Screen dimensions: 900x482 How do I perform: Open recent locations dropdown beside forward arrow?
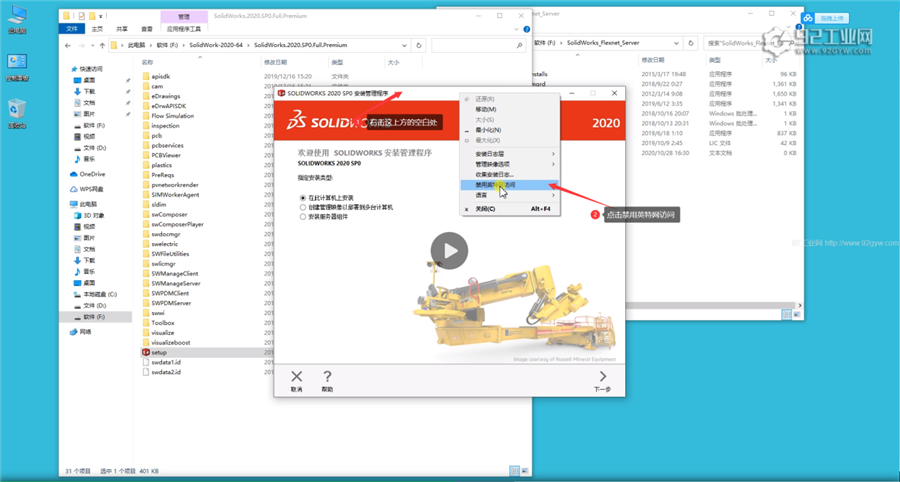[92, 45]
